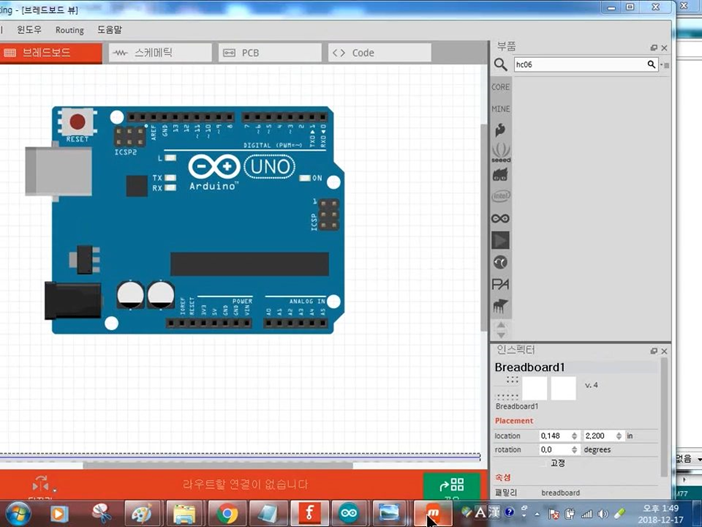Click the reset button on Arduino board
Screen dimensions: 702x527
tap(77, 121)
